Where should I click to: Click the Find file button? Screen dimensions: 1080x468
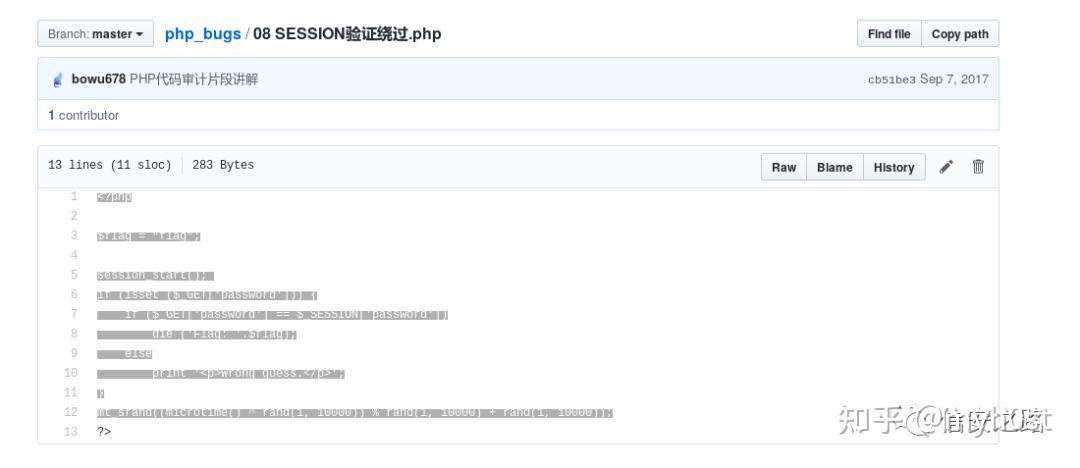[889, 34]
